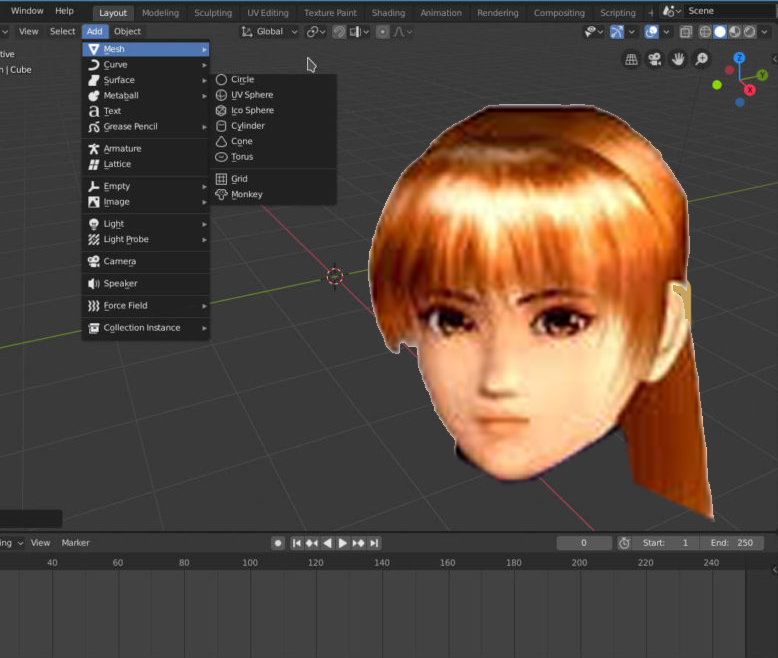Expand the Light Probe submenu
Viewport: 778px width, 658px height.
coord(146,239)
